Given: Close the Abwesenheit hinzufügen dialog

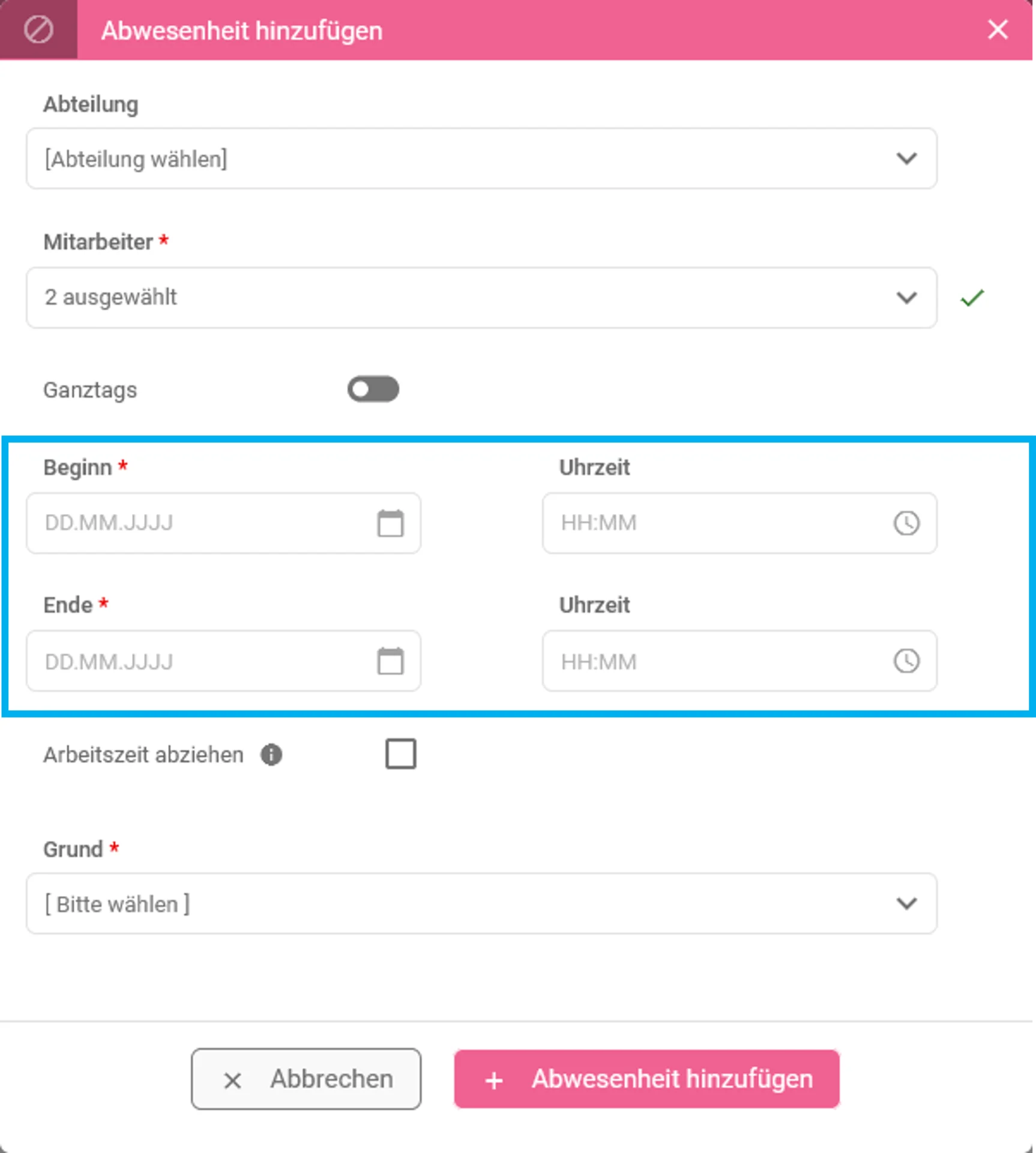Looking at the screenshot, I should coord(998,29).
